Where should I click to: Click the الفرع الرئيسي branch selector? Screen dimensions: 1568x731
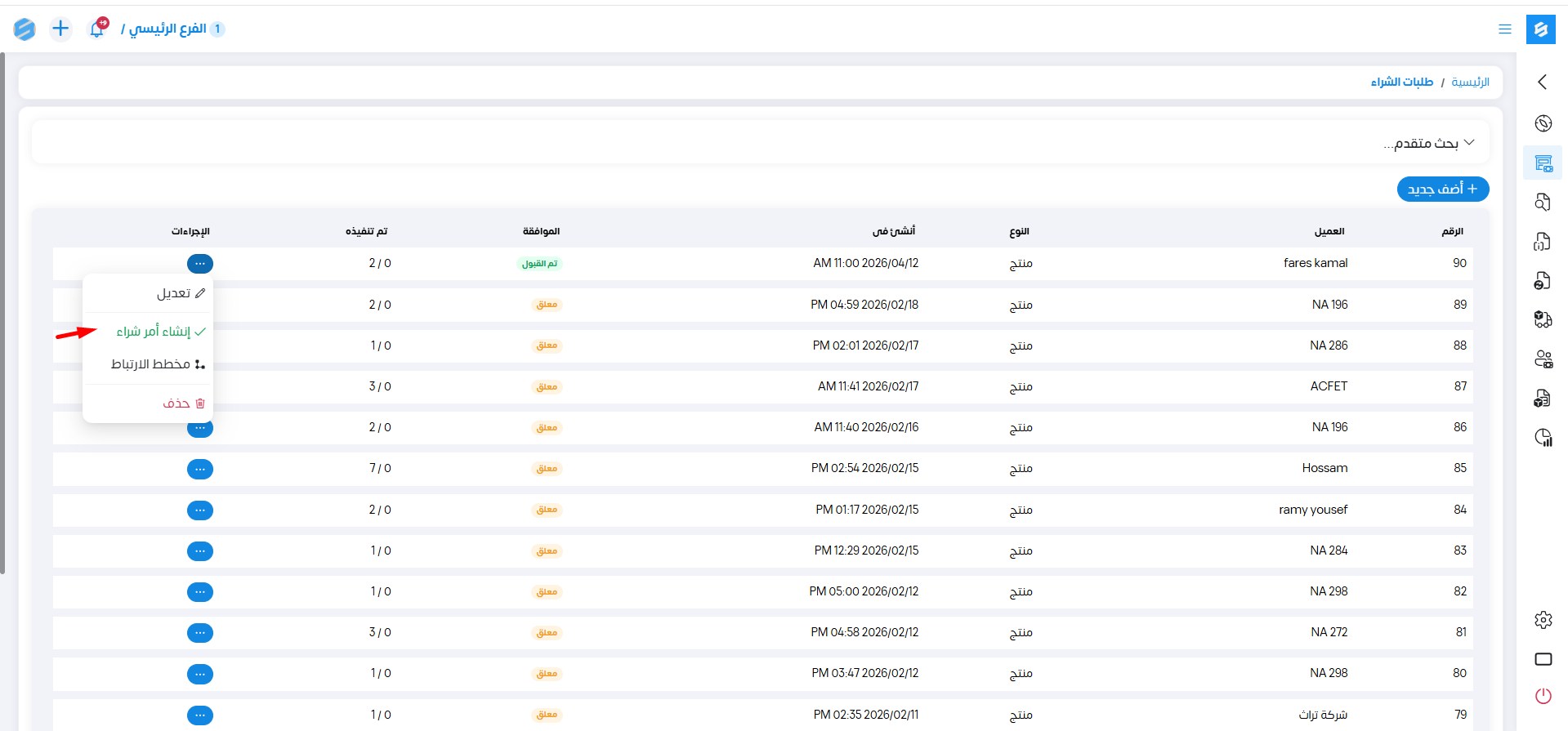tap(168, 29)
